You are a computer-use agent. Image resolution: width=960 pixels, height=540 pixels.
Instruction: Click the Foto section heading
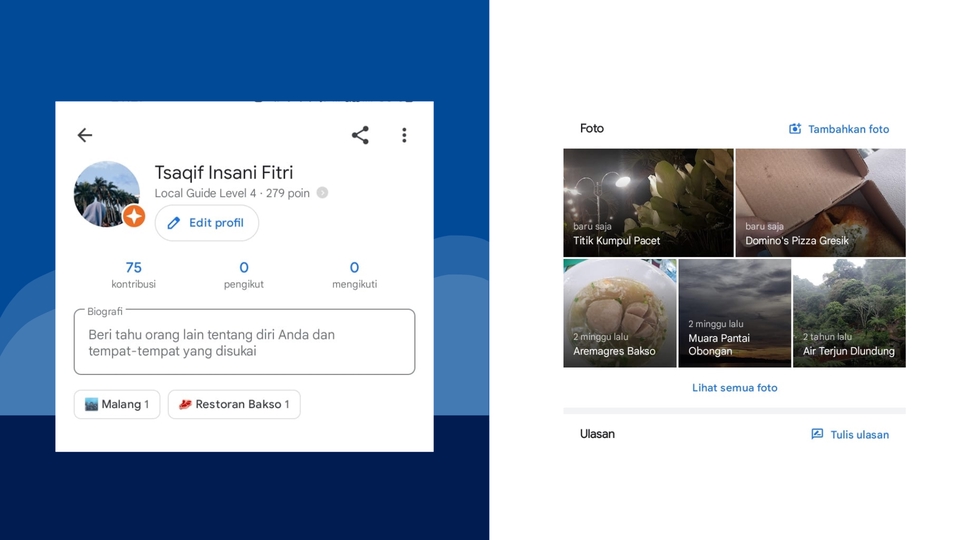(x=591, y=129)
